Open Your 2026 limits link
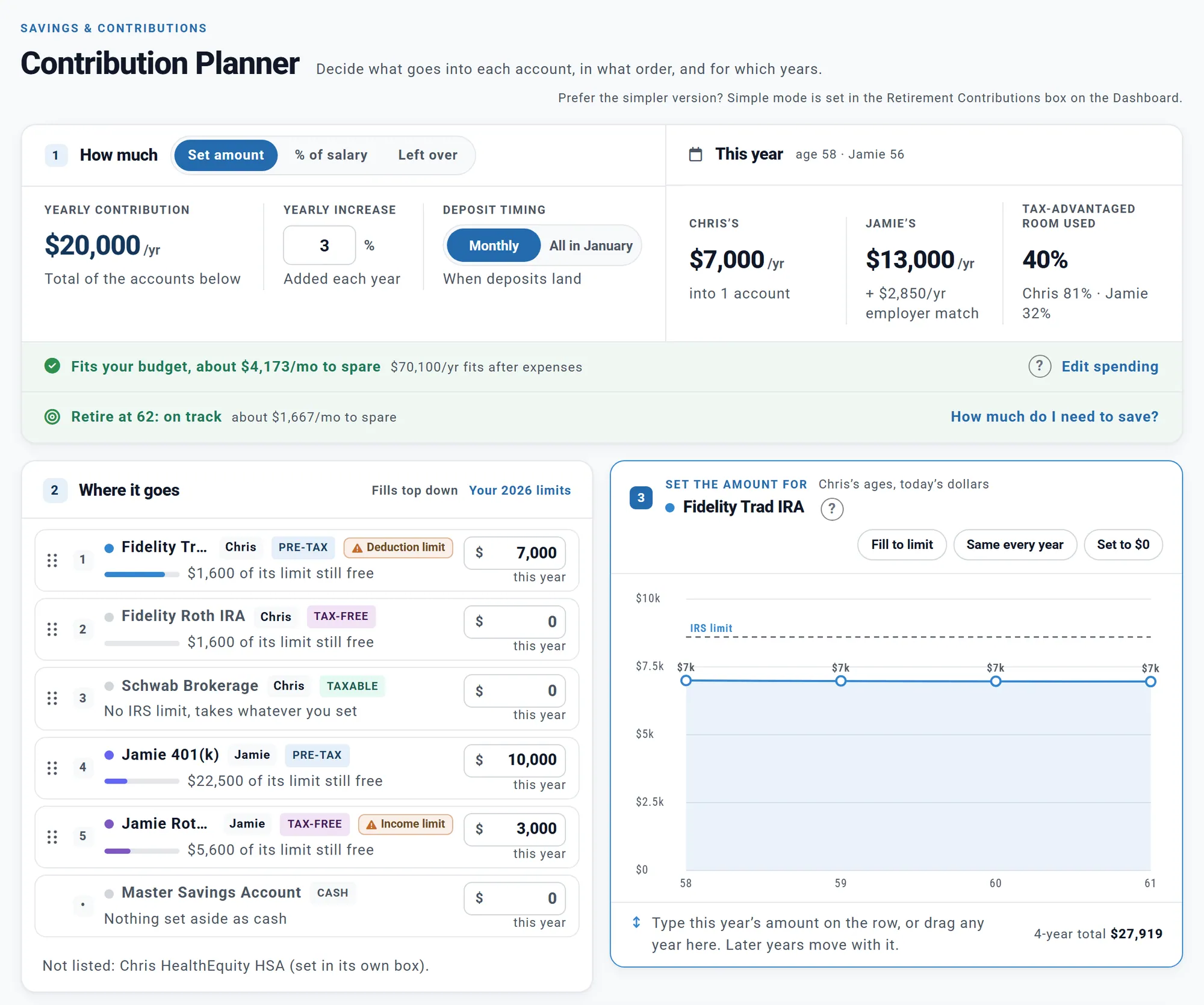Screen dimensions: 1204x1005 (x=520, y=490)
